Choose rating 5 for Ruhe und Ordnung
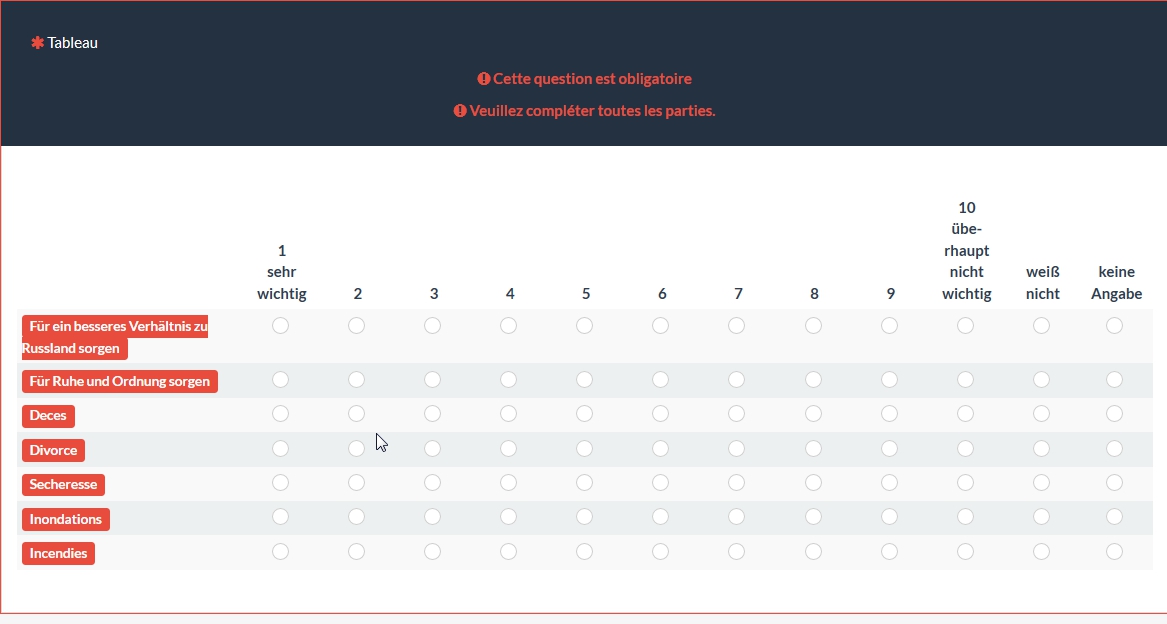 pos(584,380)
